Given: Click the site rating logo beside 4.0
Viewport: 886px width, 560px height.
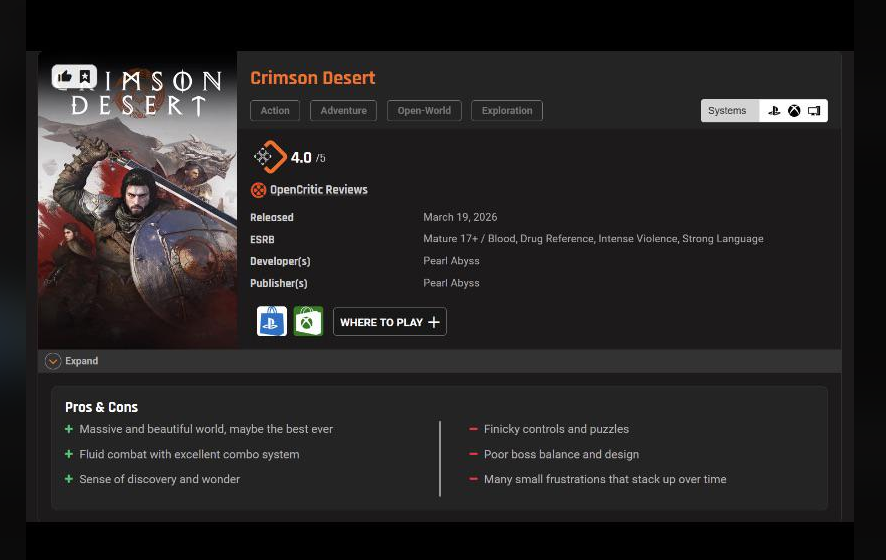Looking at the screenshot, I should coord(270,157).
